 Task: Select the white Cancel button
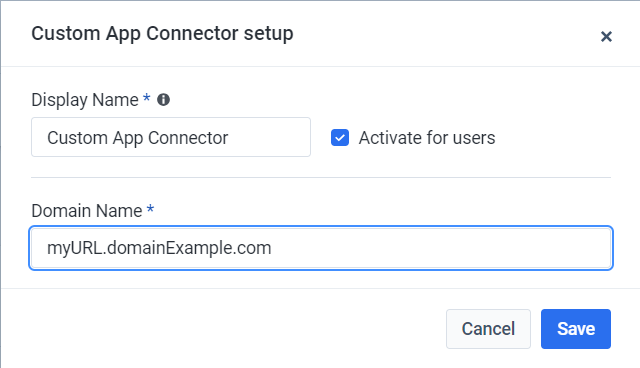(x=488, y=329)
